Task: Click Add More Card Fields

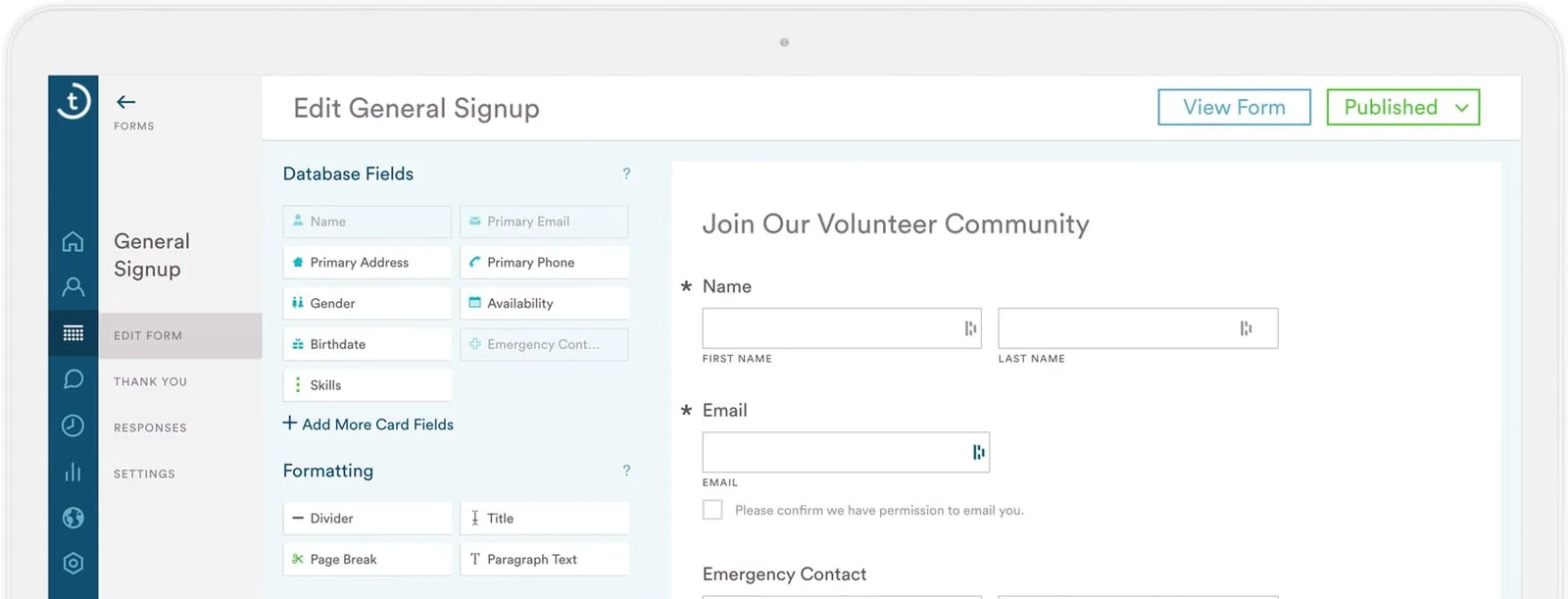Action: pos(368,424)
